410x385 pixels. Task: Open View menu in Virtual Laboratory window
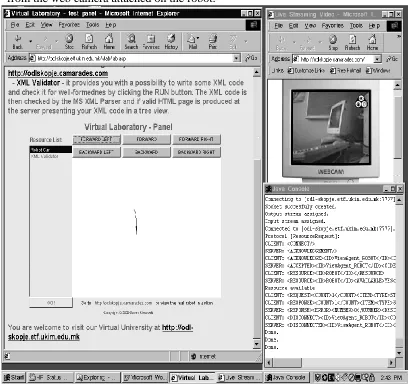[46, 25]
